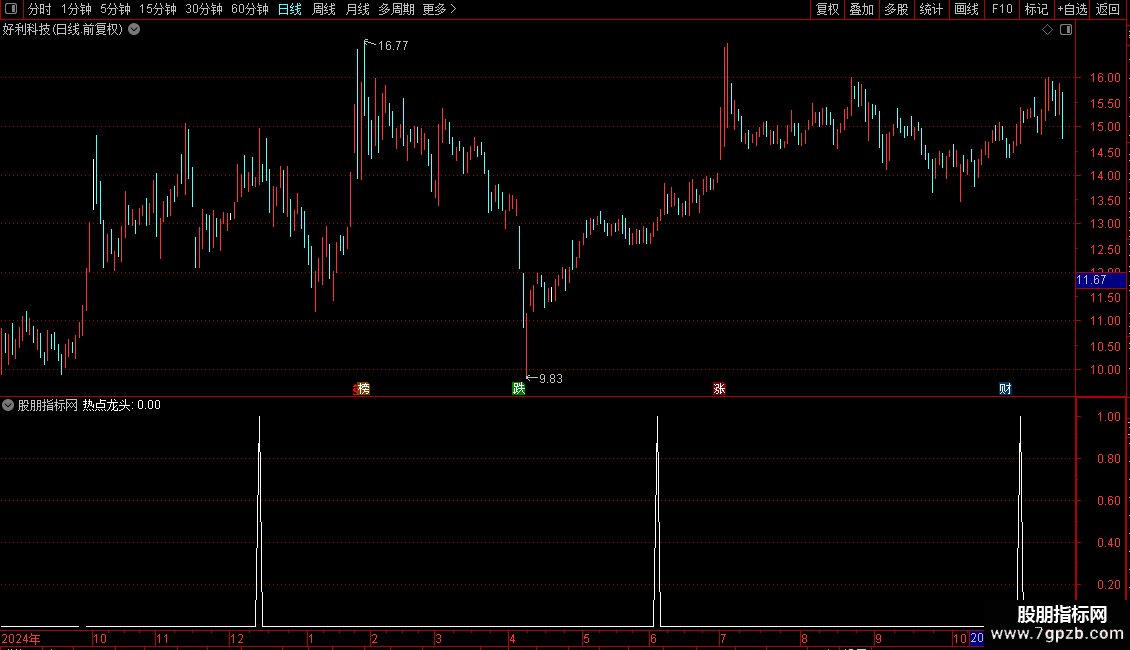Image resolution: width=1130 pixels, height=650 pixels.
Task: Select the 5分钟 period tab
Action: pos(115,9)
